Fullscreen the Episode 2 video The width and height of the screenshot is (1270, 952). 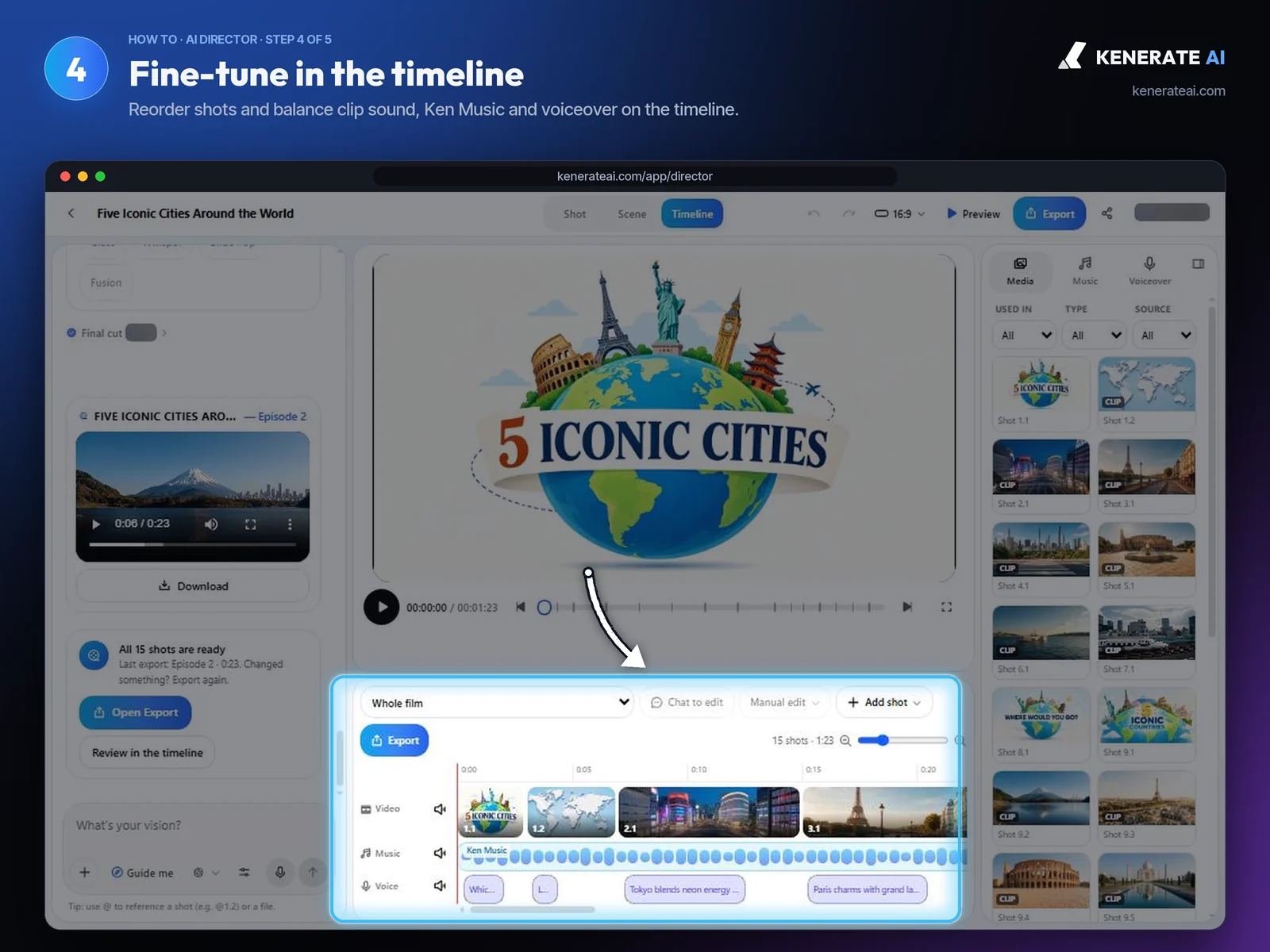tap(250, 524)
